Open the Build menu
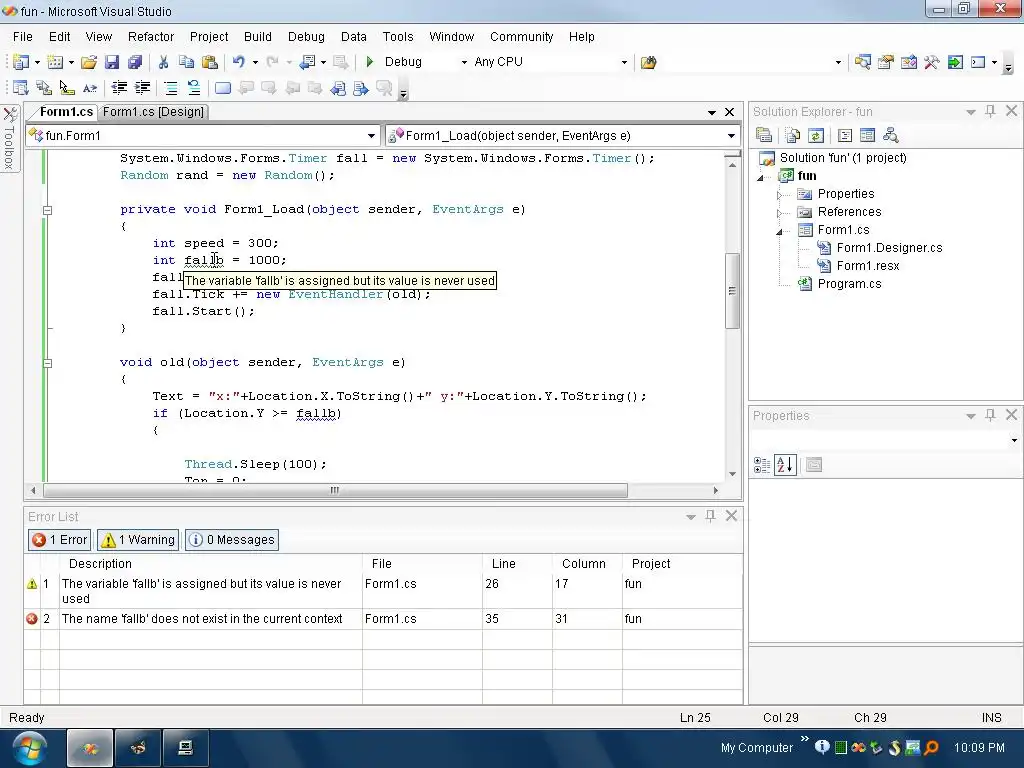The width and height of the screenshot is (1024, 768). coord(258,37)
